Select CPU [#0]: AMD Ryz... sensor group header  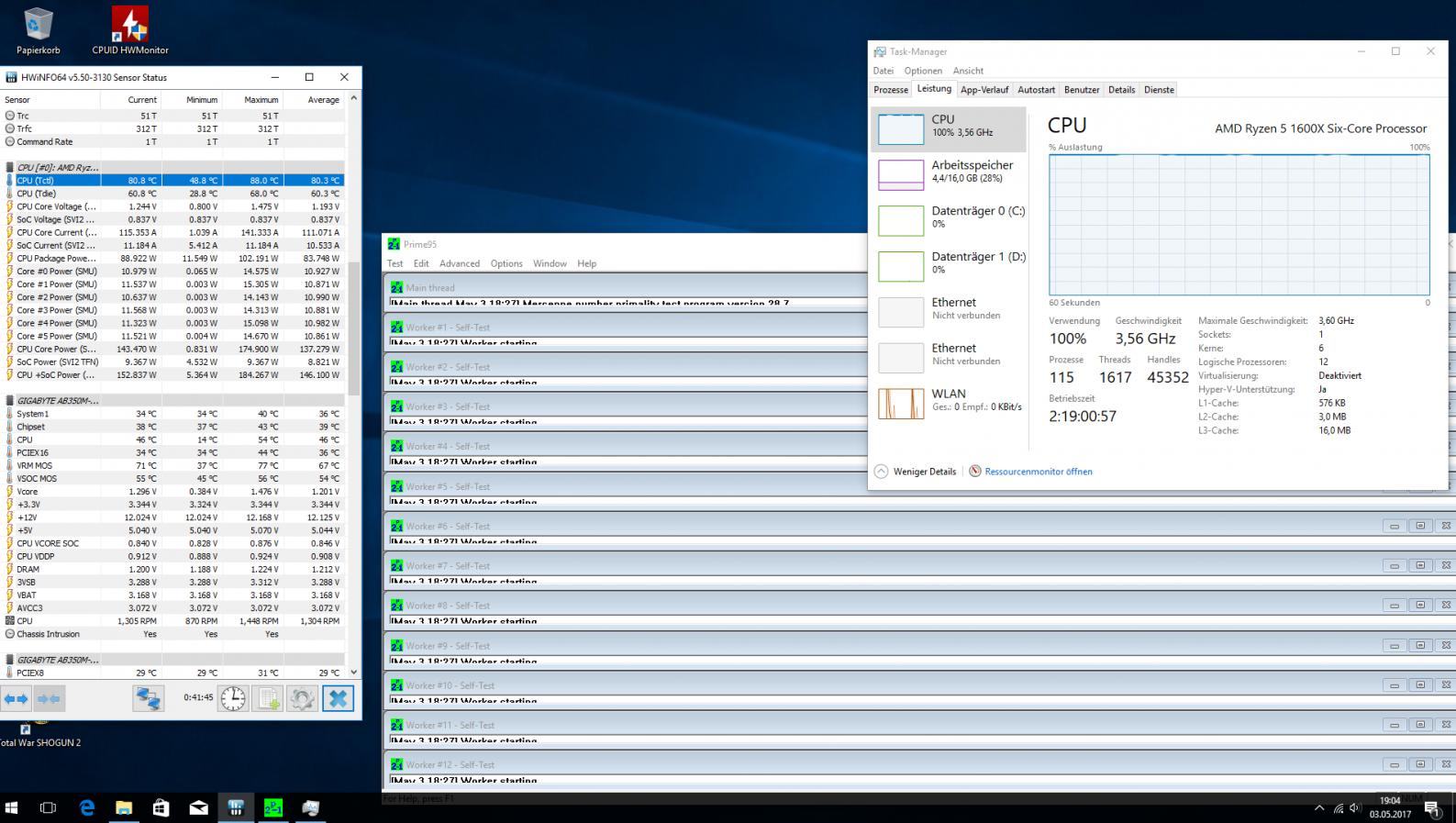174,167
